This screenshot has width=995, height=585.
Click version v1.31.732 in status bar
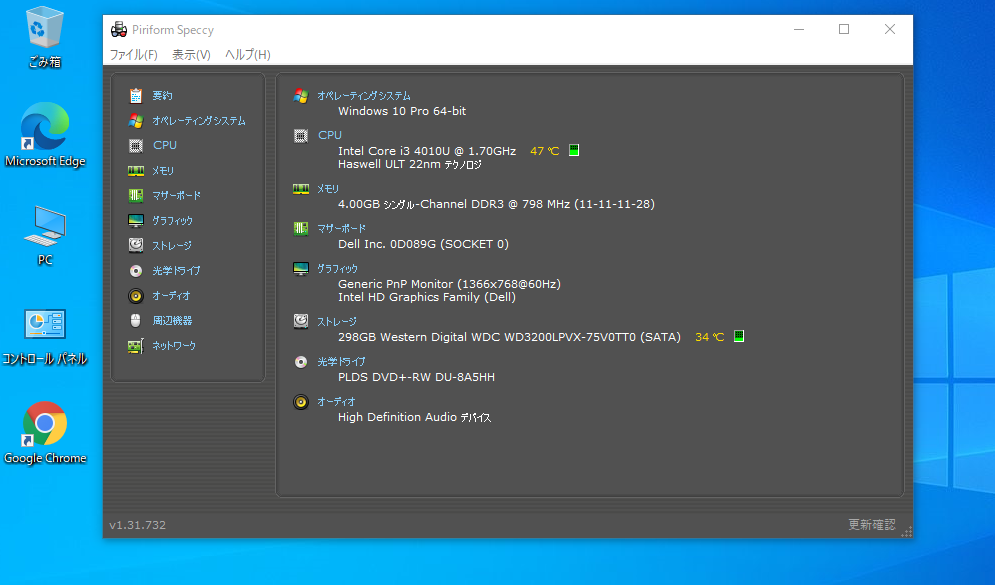(138, 525)
